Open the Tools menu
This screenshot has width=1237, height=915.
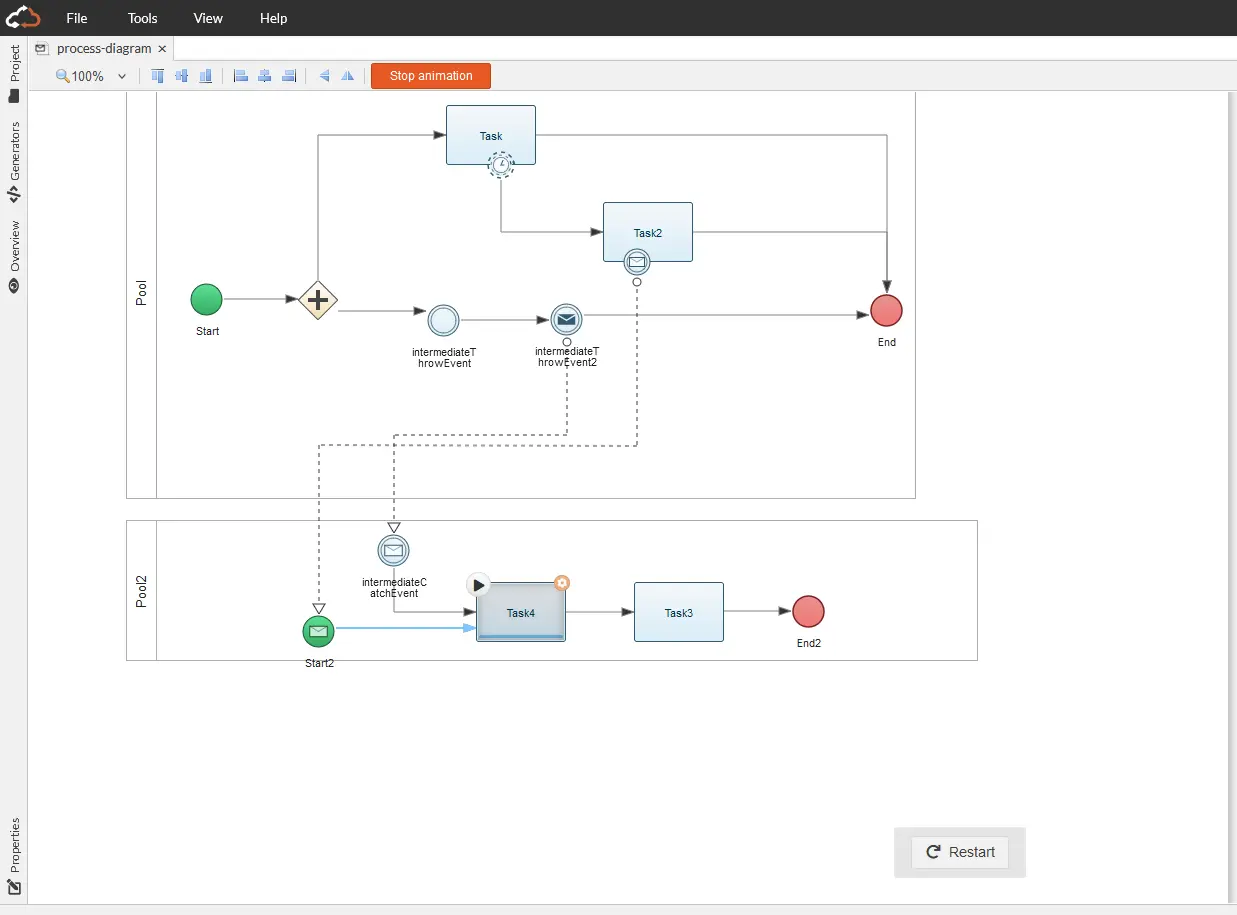click(143, 18)
